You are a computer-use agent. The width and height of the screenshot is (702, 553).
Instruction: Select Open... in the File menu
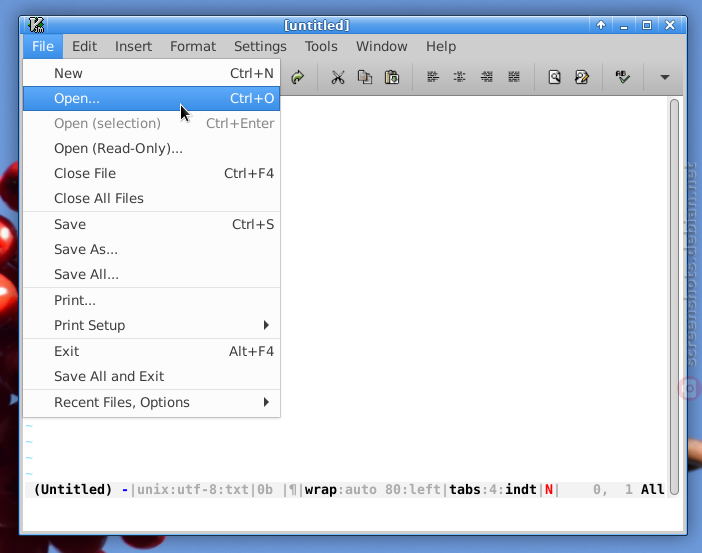[x=152, y=98]
